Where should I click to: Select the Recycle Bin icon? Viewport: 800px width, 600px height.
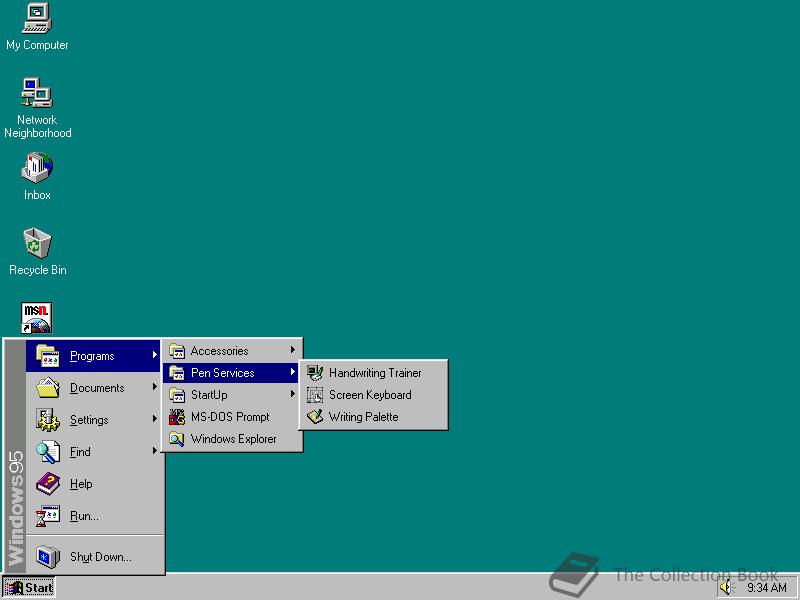click(x=37, y=243)
